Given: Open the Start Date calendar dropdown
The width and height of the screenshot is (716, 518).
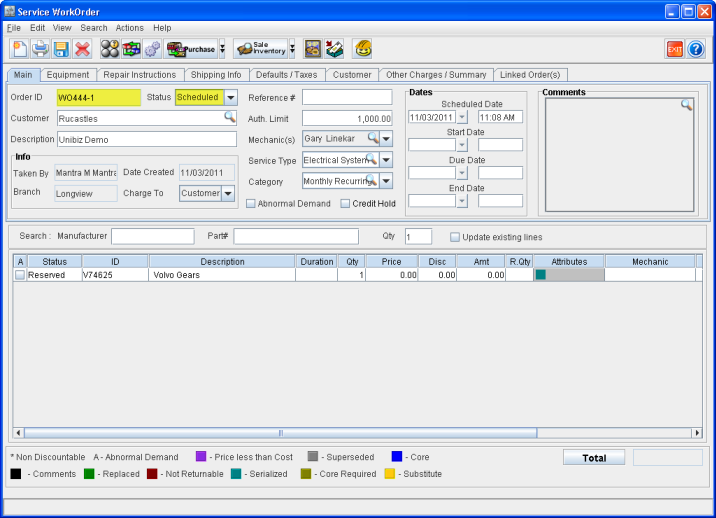Looking at the screenshot, I should [x=462, y=145].
